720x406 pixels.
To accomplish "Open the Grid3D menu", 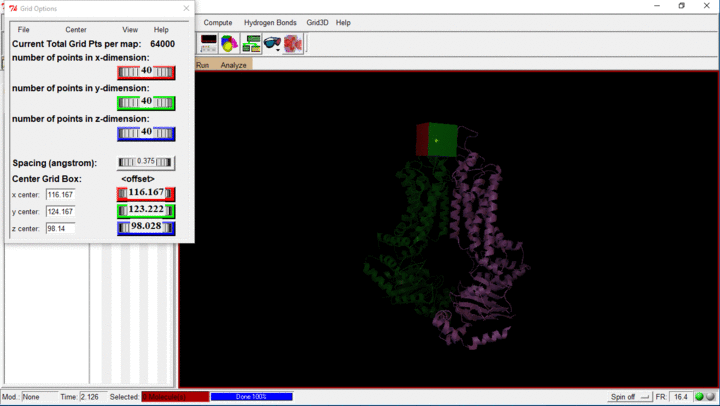I will coord(317,22).
